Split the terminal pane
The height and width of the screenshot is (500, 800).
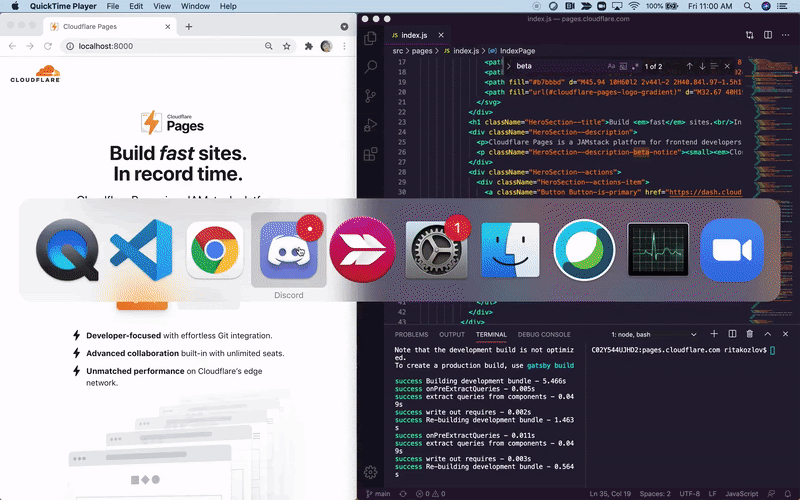click(732, 334)
